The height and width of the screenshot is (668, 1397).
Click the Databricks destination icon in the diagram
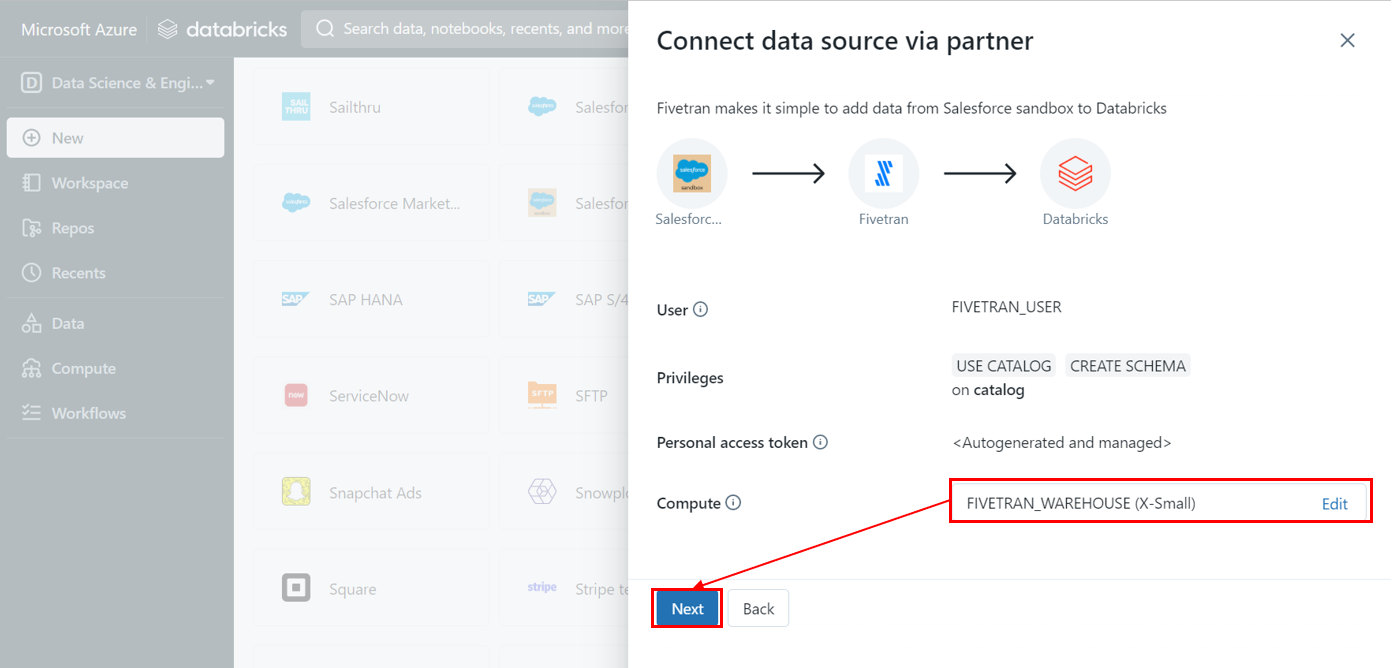pos(1075,173)
